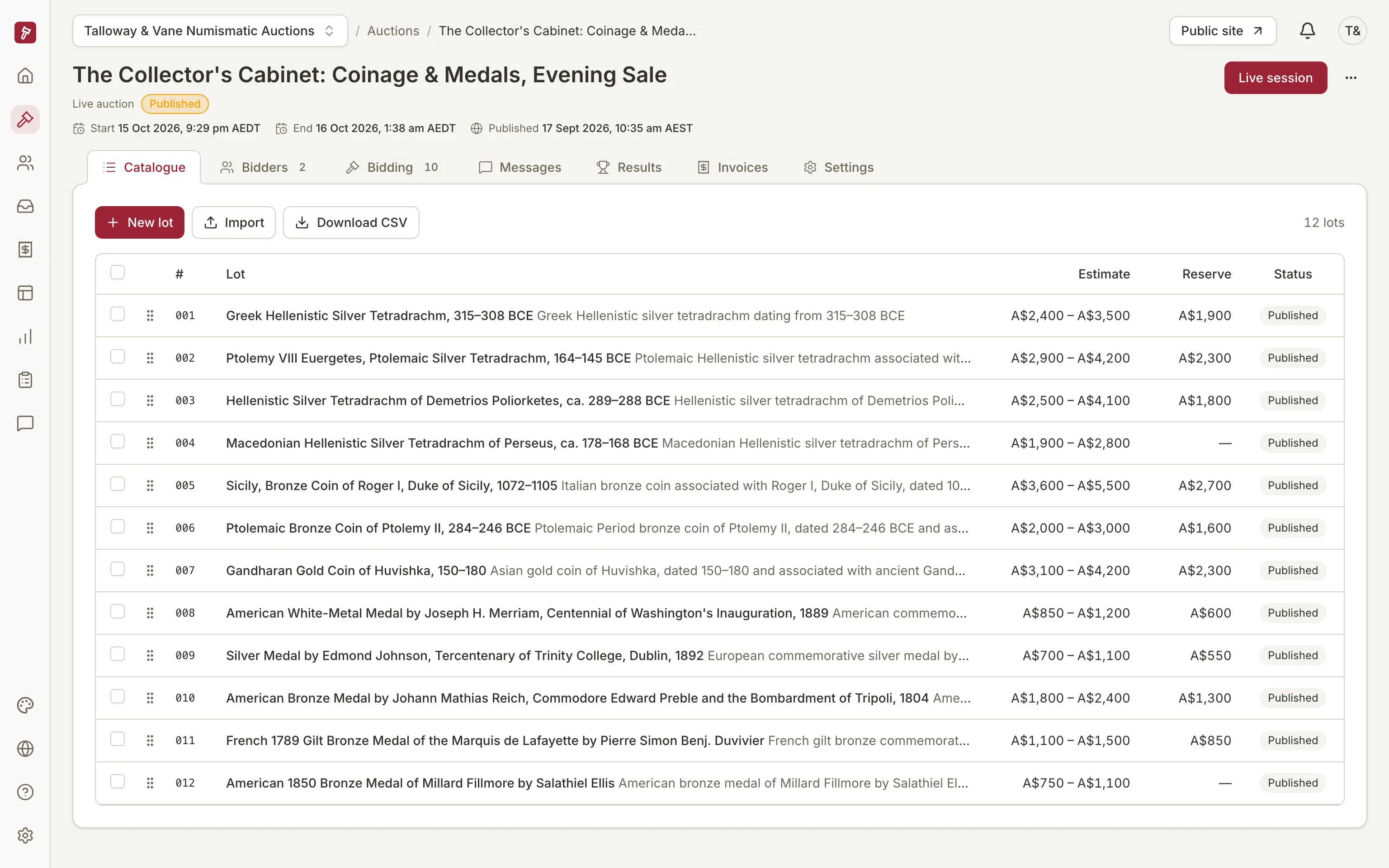This screenshot has width=1389, height=868.
Task: Toggle the select-all lots checkbox
Action: coord(118,272)
